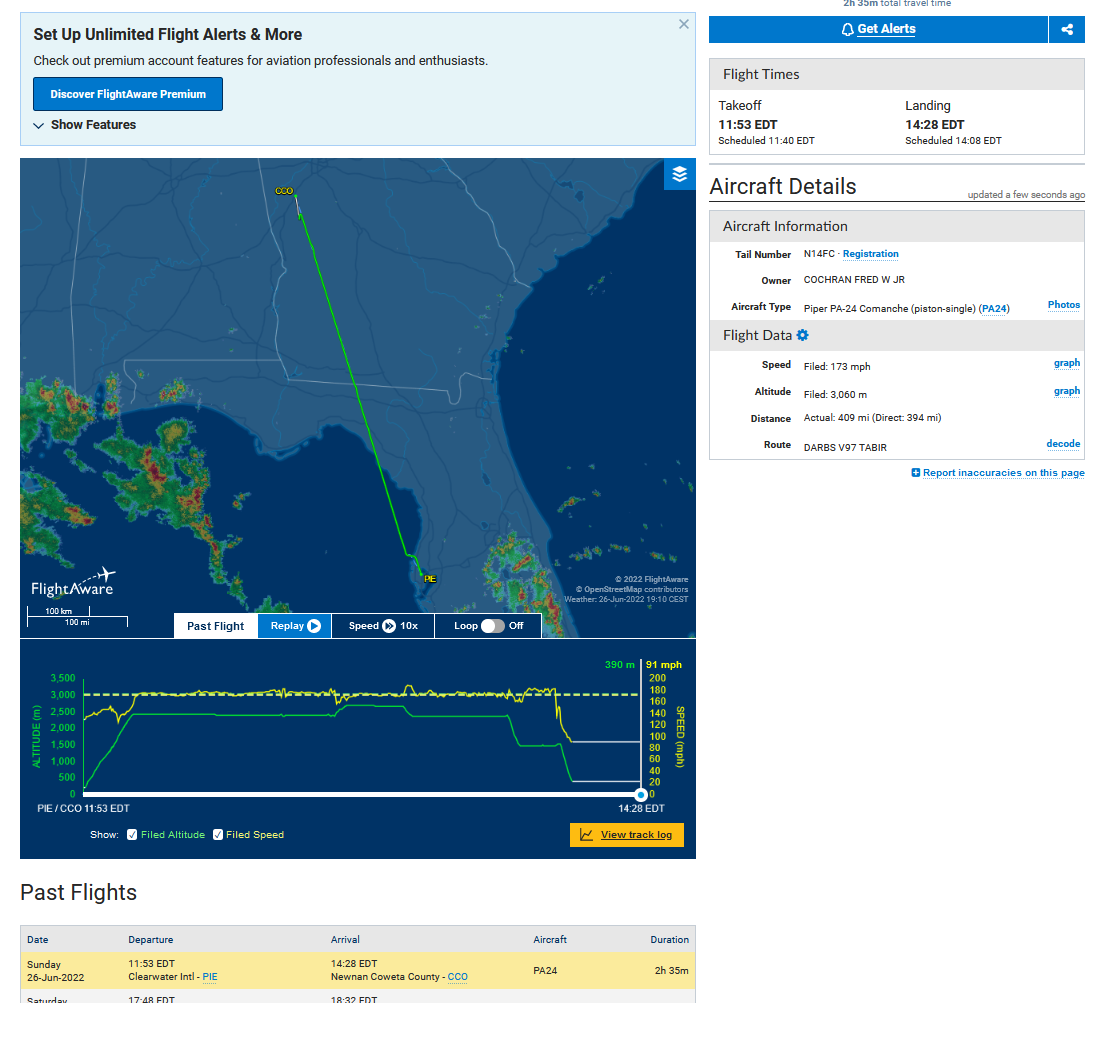Click the share icon button
The height and width of the screenshot is (1054, 1100).
click(x=1067, y=30)
